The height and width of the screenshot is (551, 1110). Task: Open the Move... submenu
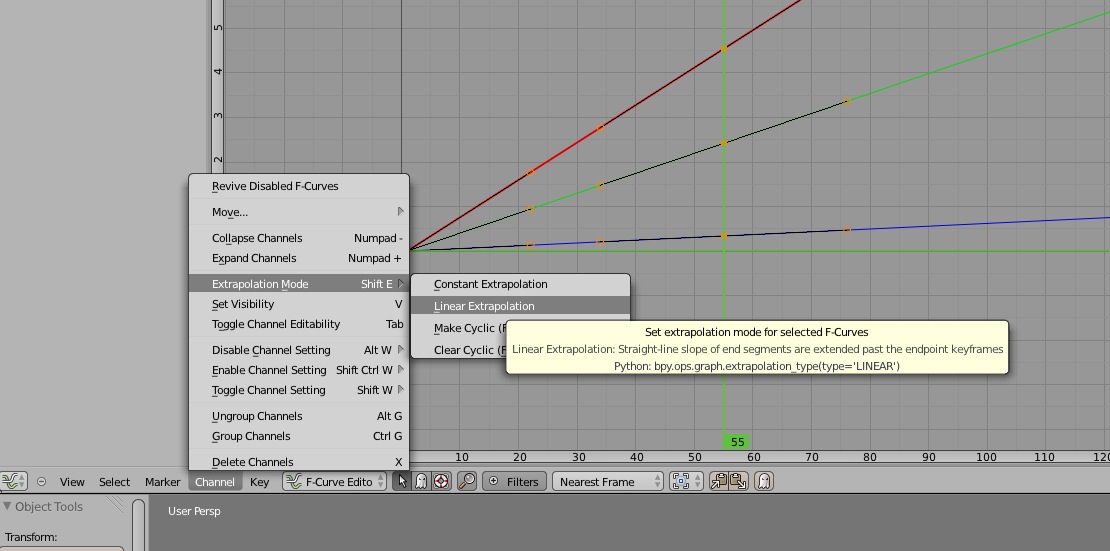click(299, 212)
